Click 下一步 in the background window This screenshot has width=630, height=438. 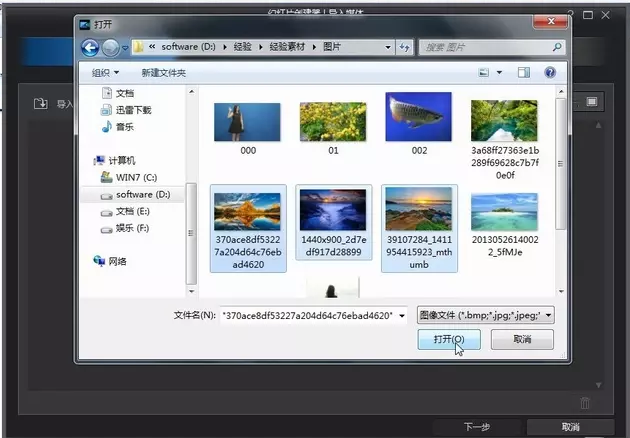[x=477, y=427]
